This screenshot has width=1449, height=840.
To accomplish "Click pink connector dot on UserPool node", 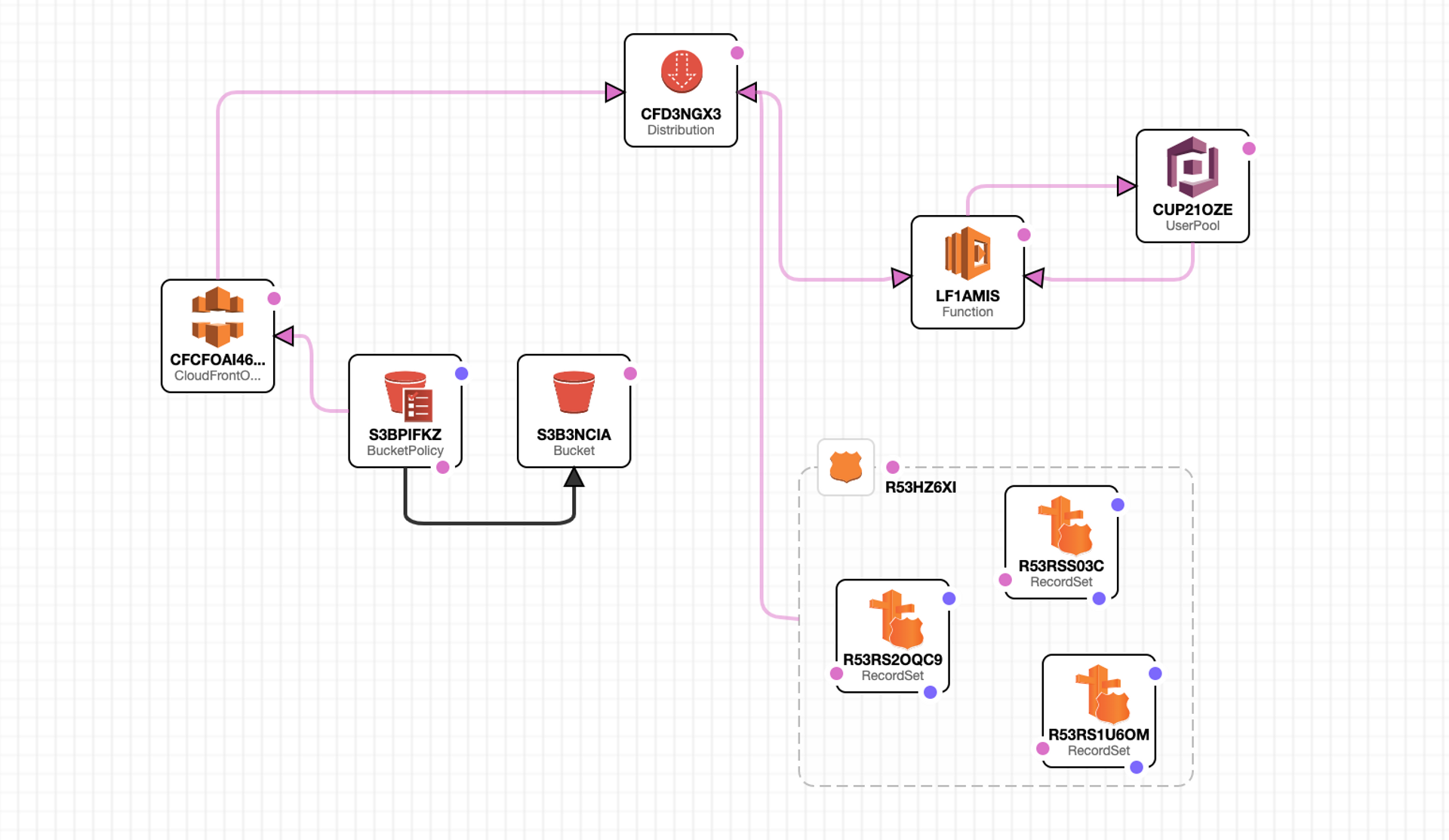I will point(1249,149).
